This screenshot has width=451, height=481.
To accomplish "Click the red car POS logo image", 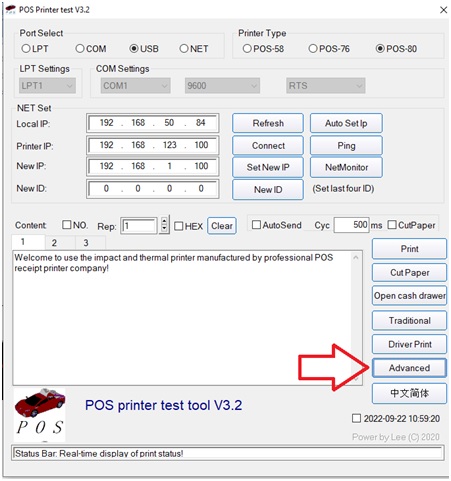I will pyautogui.click(x=39, y=414).
